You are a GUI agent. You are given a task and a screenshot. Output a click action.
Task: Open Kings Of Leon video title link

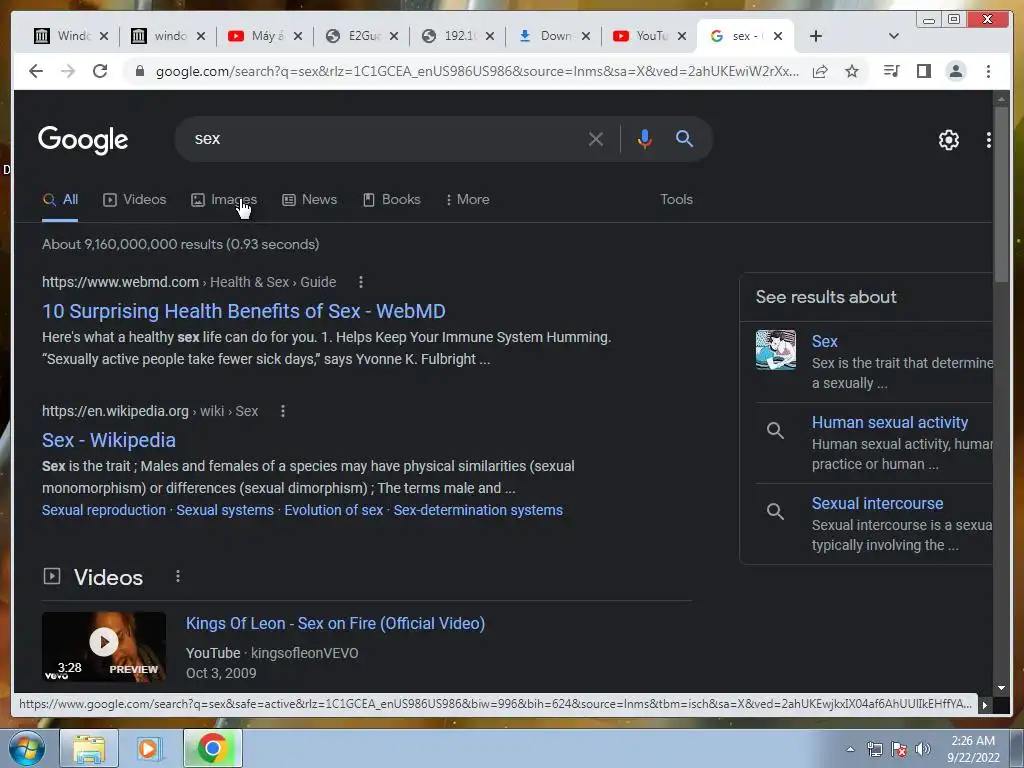[335, 624]
